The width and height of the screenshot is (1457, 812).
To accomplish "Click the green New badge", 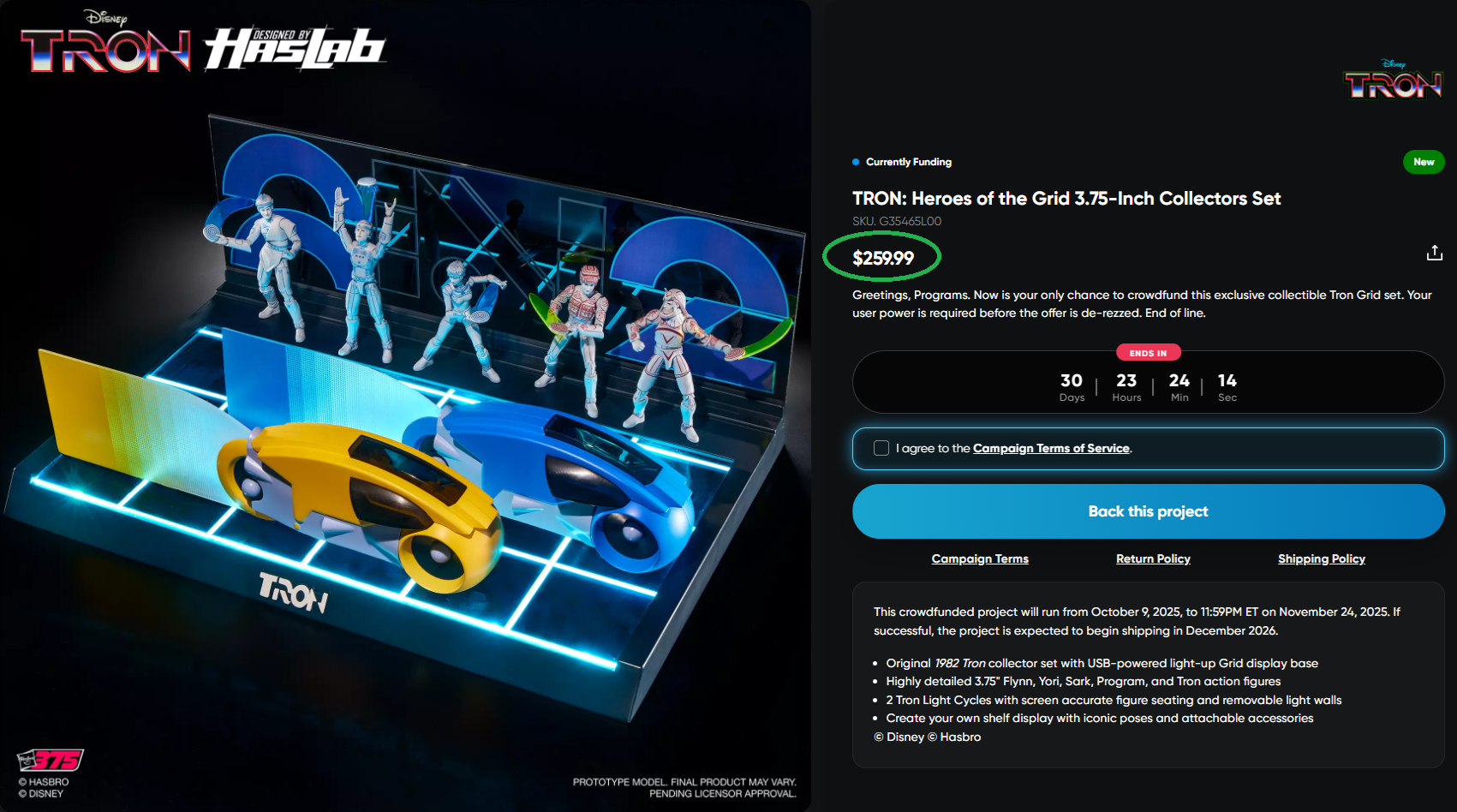I will [1424, 162].
